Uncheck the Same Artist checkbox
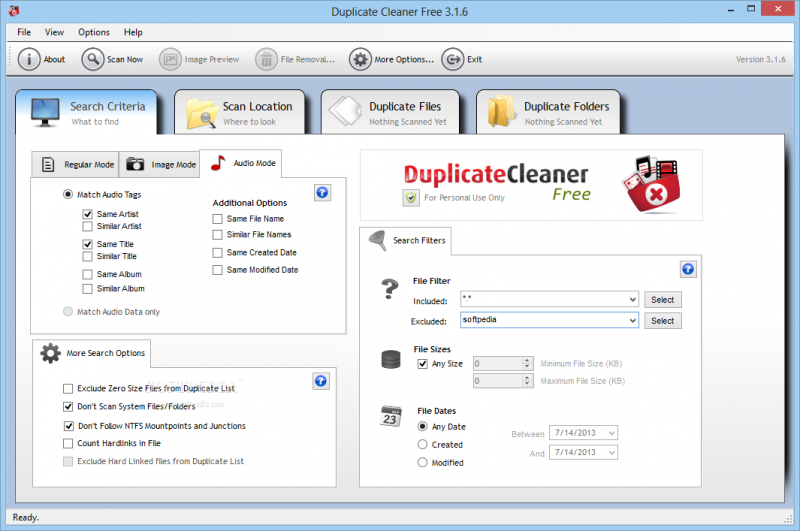The height and width of the screenshot is (531, 800). pyautogui.click(x=88, y=215)
